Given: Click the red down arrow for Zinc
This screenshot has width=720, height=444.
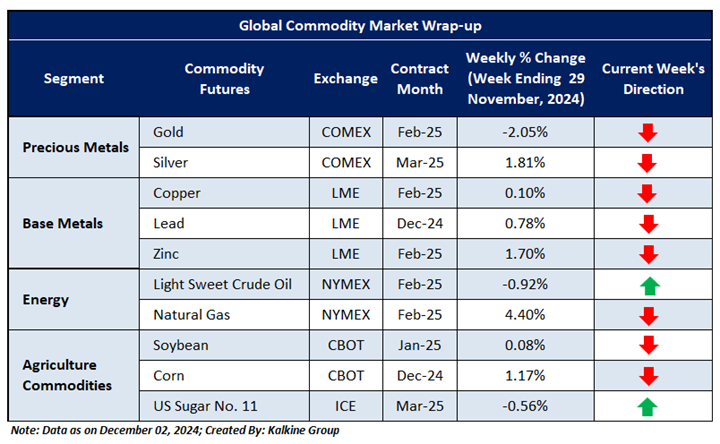Looking at the screenshot, I should pyautogui.click(x=646, y=254).
